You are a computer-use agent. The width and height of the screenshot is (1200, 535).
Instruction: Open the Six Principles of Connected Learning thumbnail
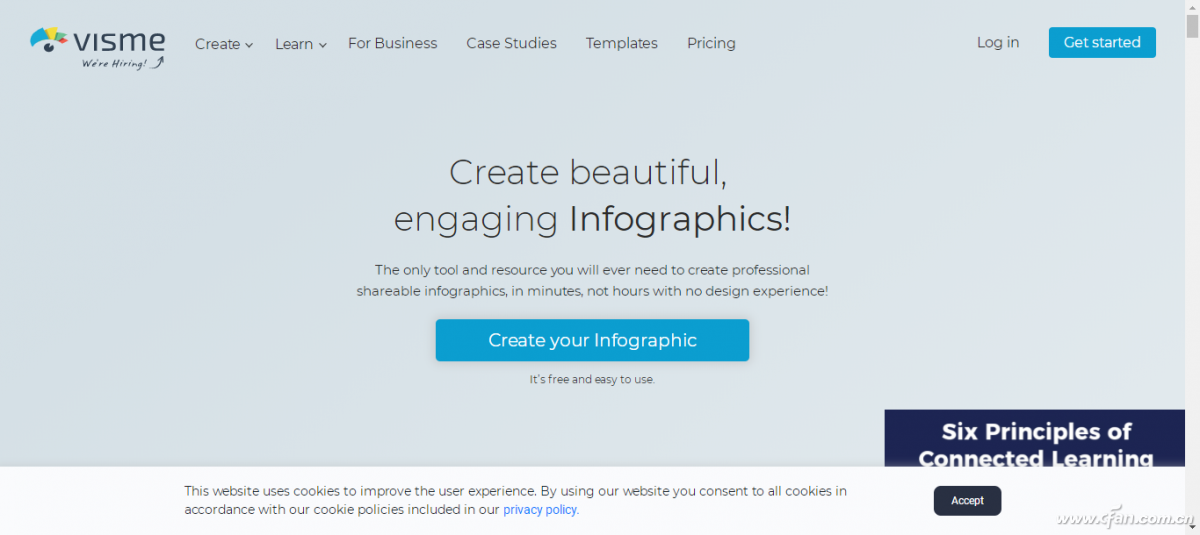(x=1034, y=440)
